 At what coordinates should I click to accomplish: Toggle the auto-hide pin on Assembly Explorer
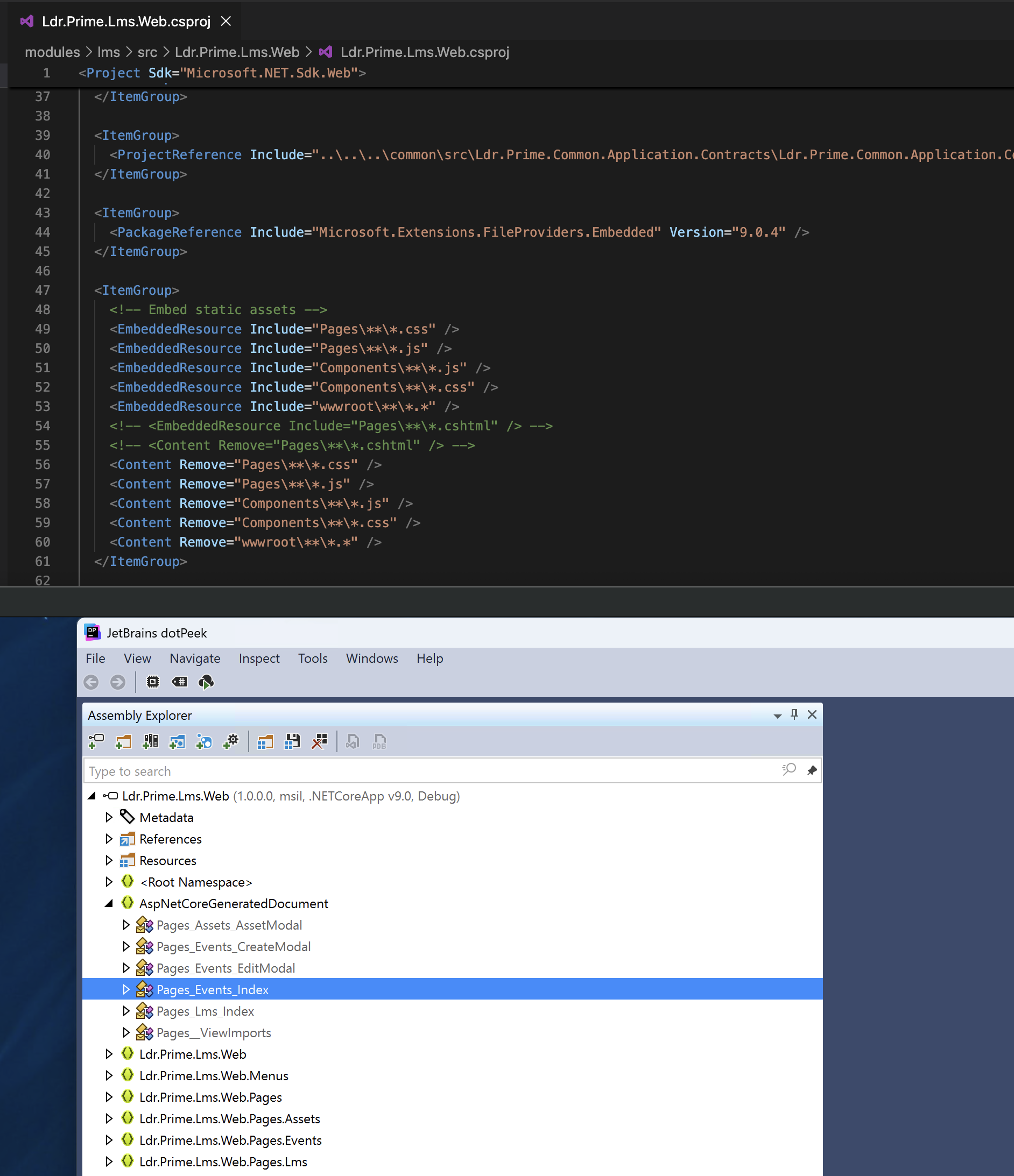coord(794,714)
